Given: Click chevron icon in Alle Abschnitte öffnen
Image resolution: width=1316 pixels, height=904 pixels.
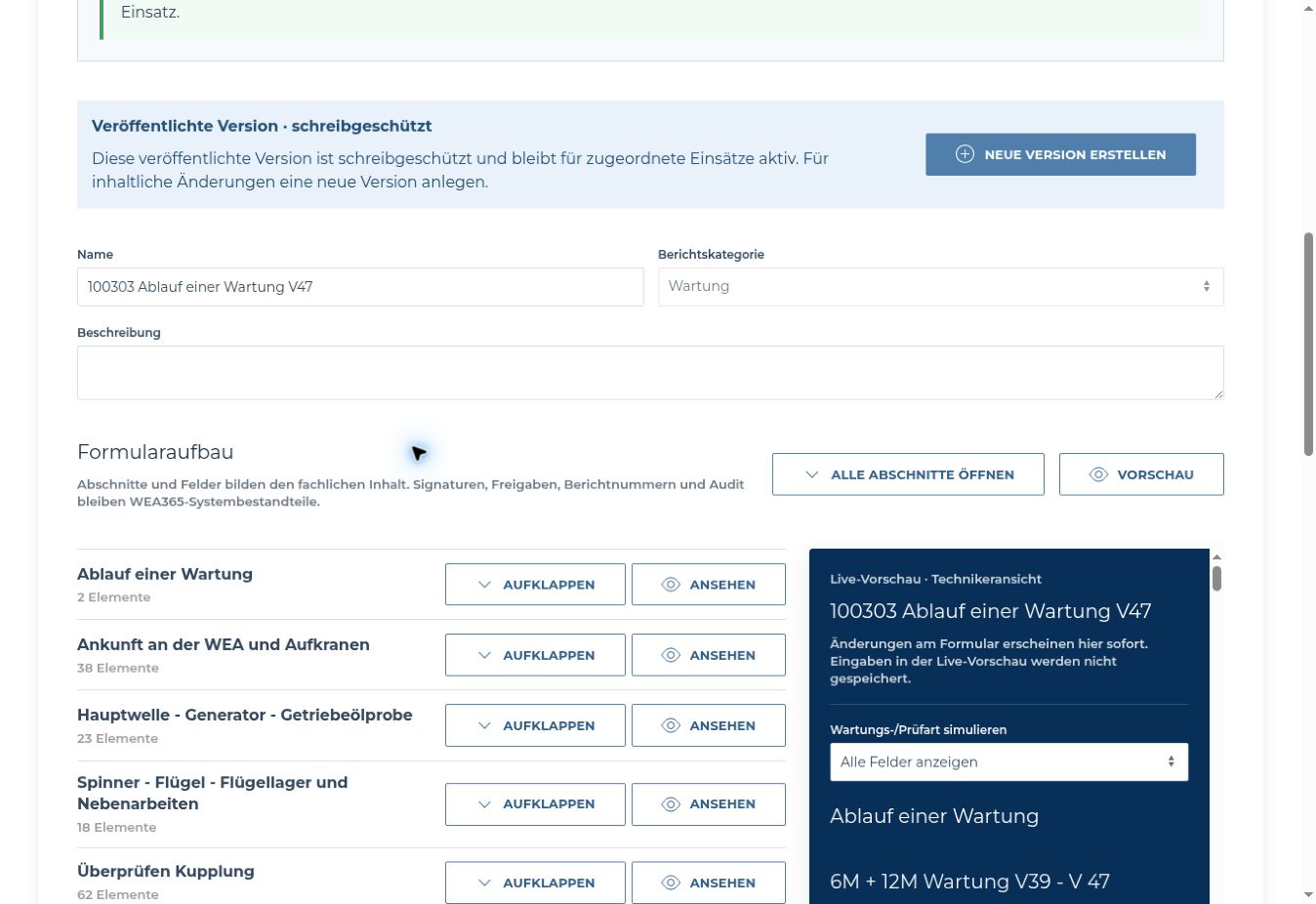Looking at the screenshot, I should tap(812, 474).
